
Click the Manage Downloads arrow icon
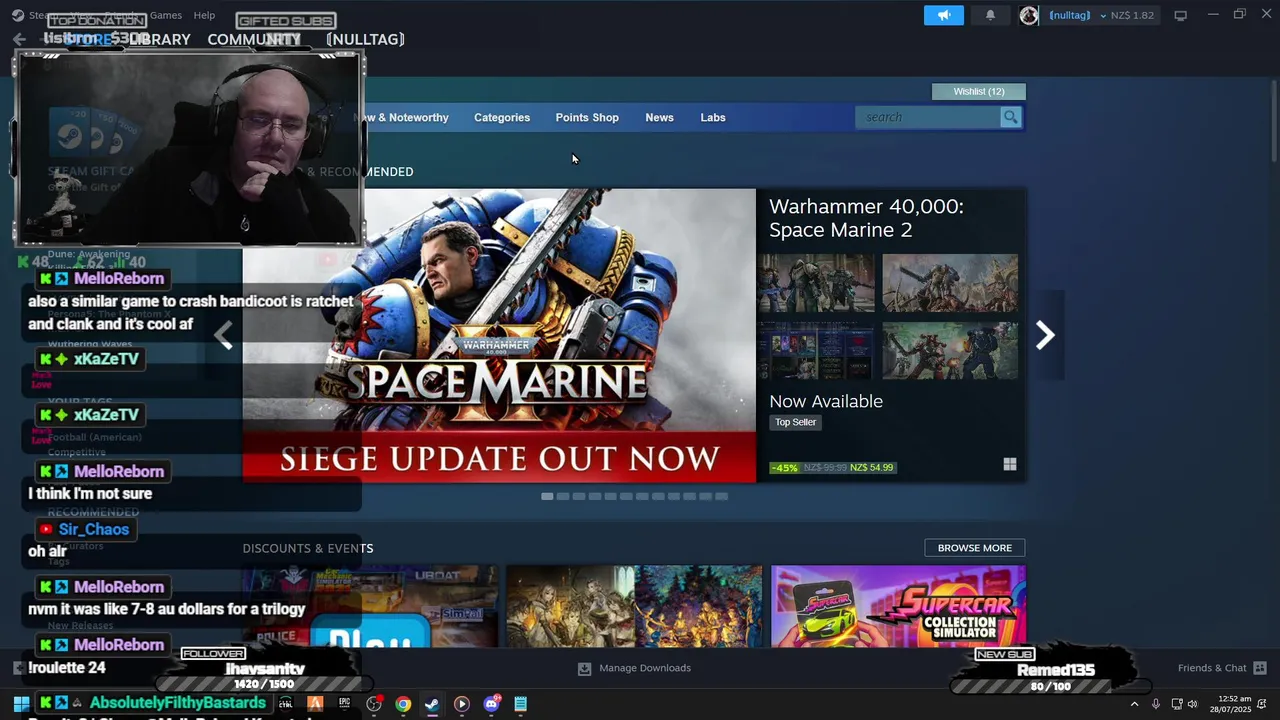[x=584, y=668]
